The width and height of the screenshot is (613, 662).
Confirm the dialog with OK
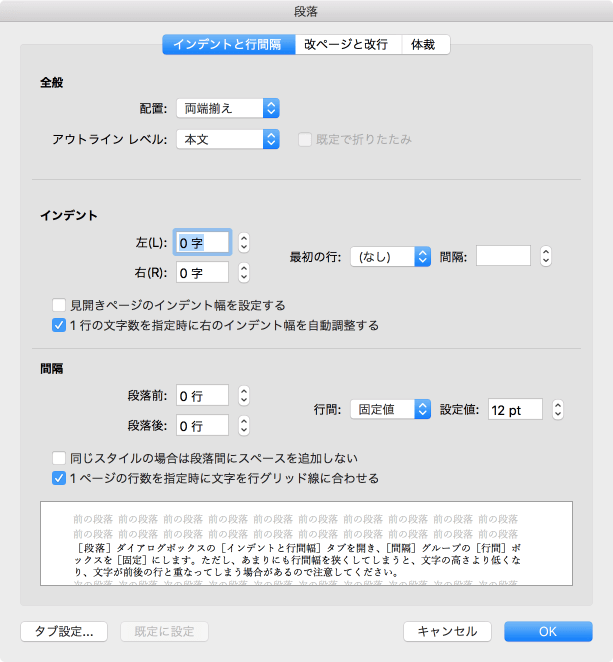point(548,631)
